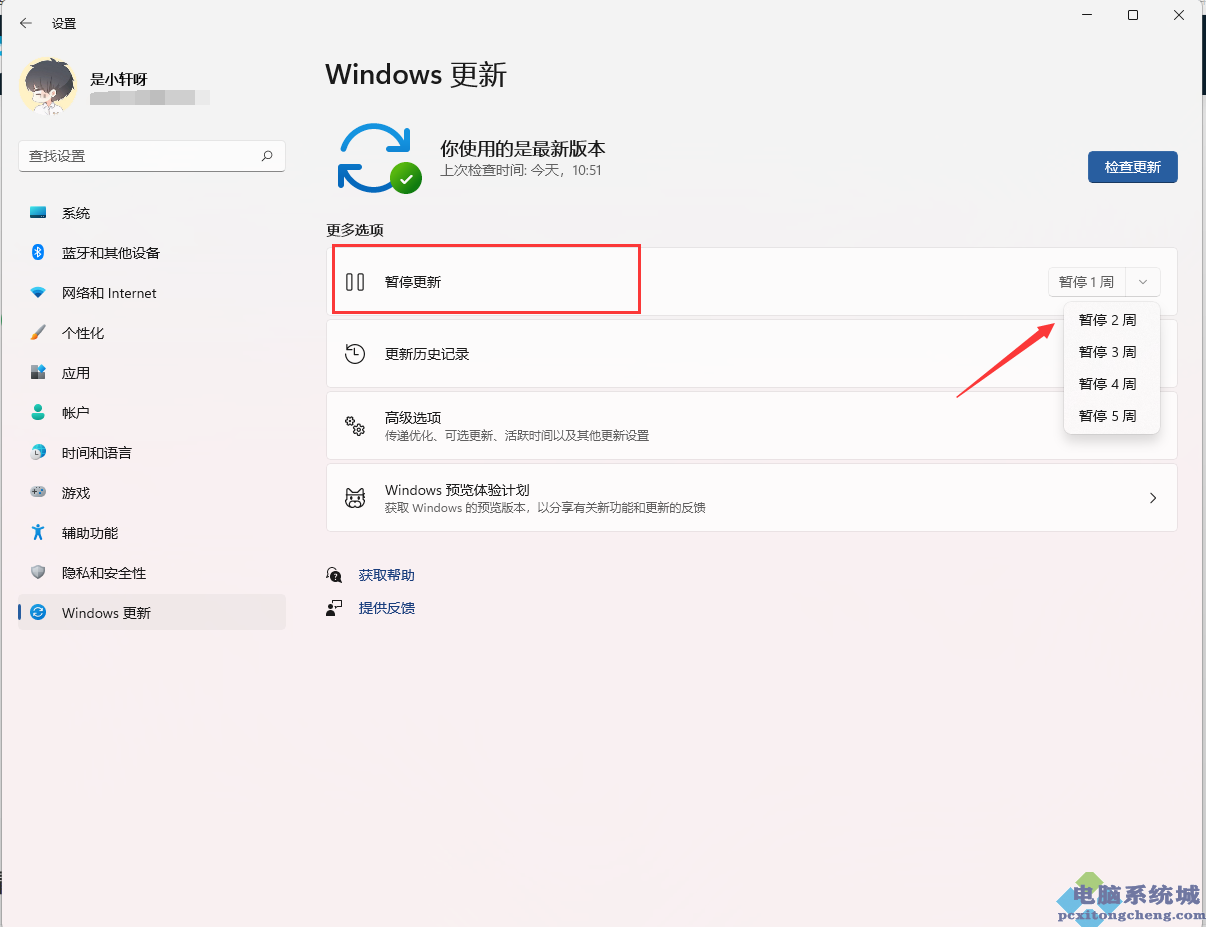Click the search magnifier icon
Screen dimensions: 1206x927
(267, 156)
